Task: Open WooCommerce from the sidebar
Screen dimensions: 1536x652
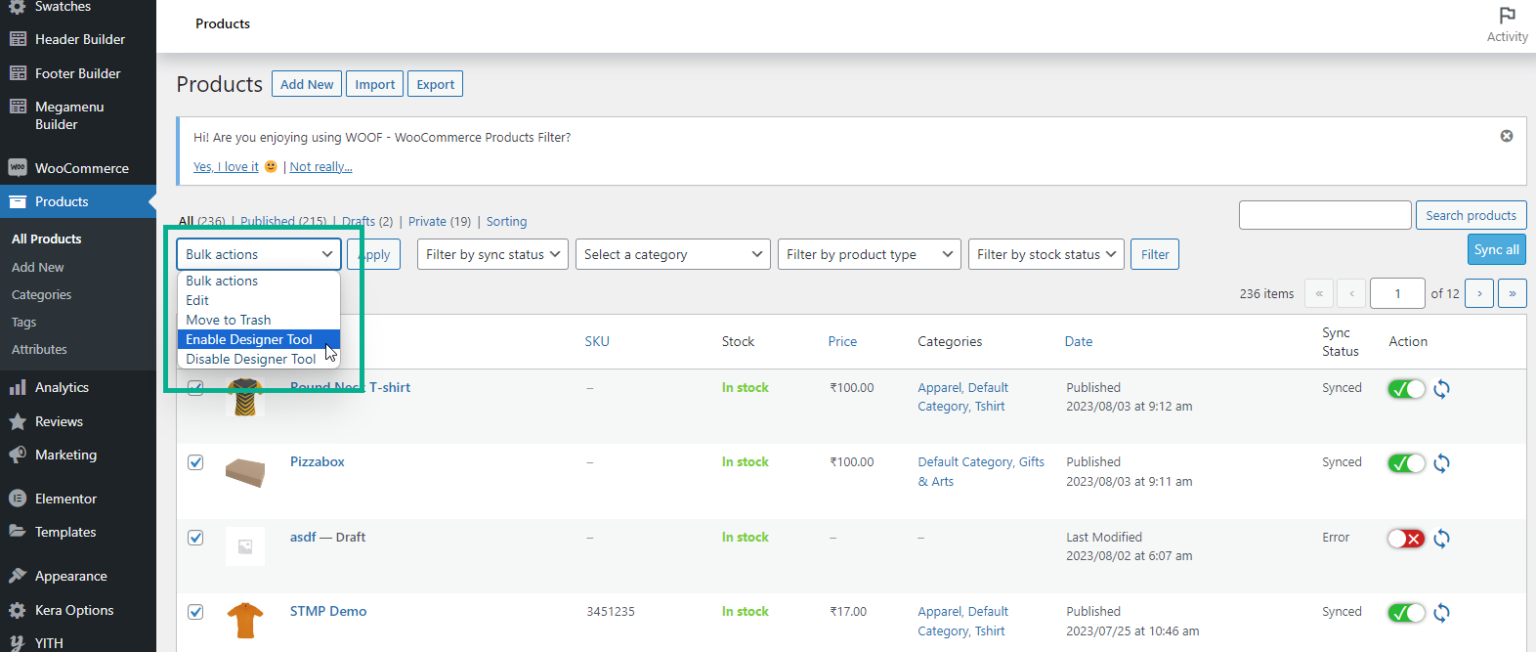Action: pos(78,167)
